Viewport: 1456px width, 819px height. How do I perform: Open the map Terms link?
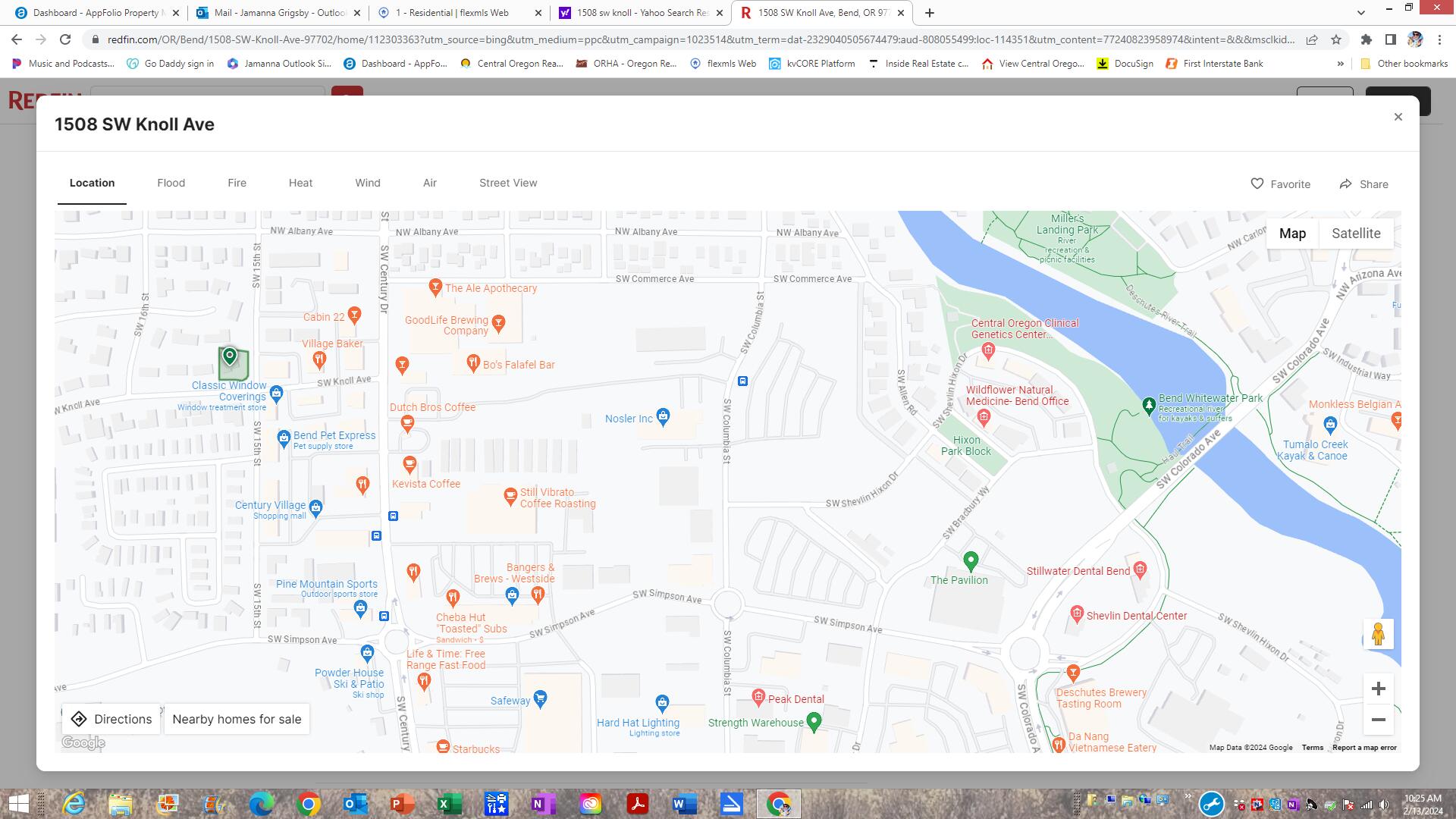(x=1313, y=748)
